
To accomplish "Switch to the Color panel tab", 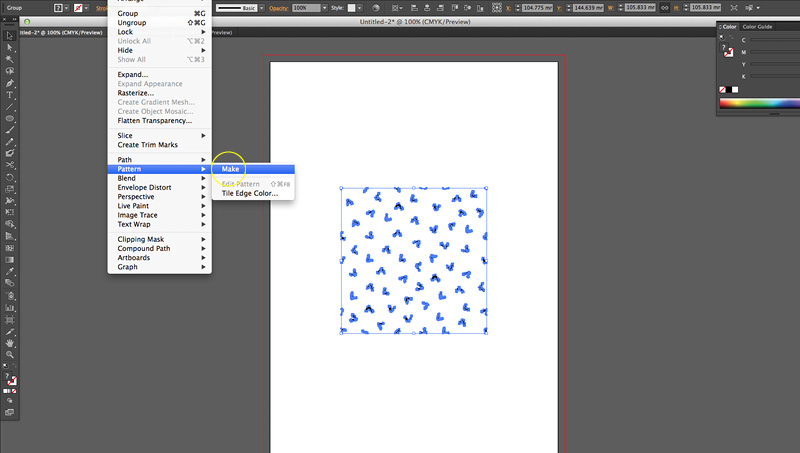I will (729, 27).
